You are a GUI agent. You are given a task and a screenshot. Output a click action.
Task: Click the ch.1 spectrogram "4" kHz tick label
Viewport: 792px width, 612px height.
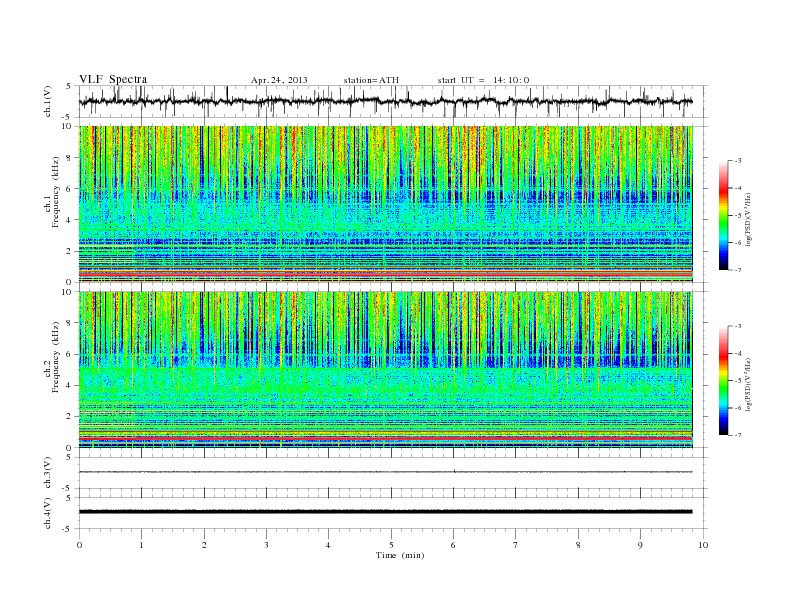(x=70, y=220)
